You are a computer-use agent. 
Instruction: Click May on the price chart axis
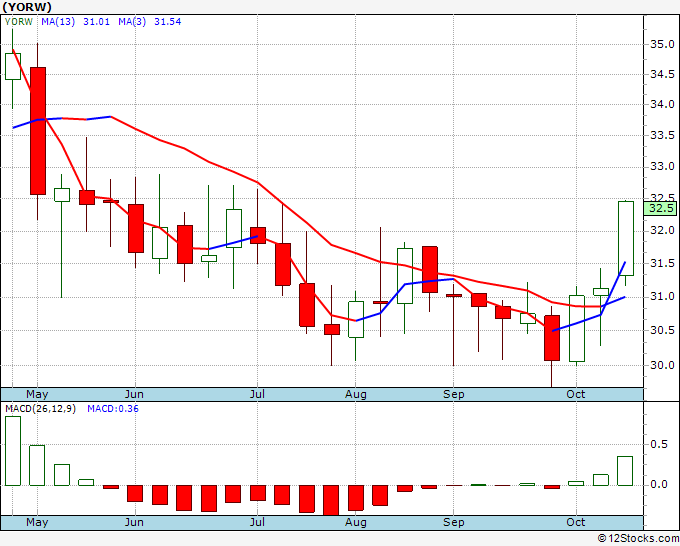37,394
